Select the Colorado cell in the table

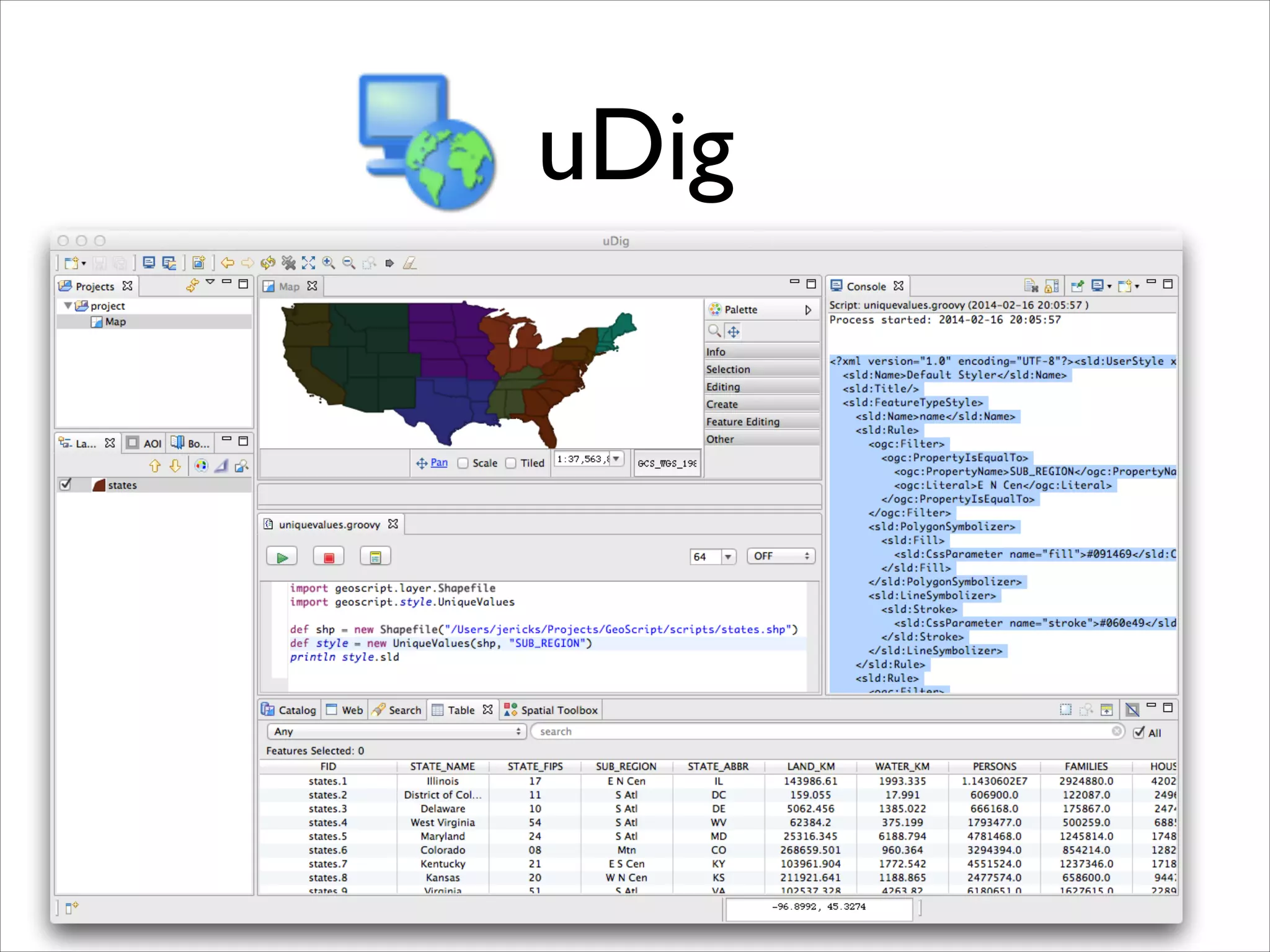(443, 850)
